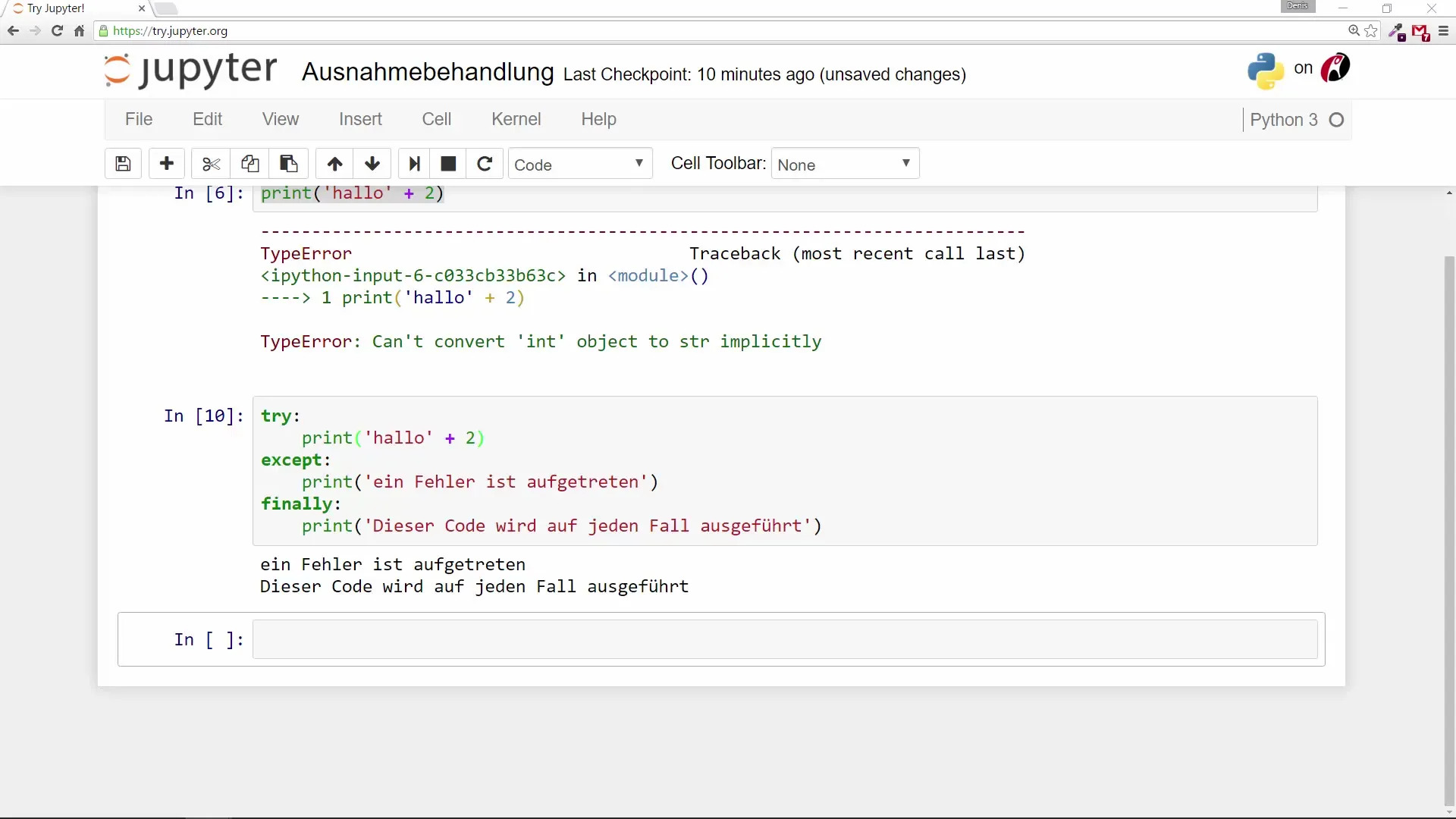The height and width of the screenshot is (819, 1456).
Task: Open a new browser tab
Action: (x=166, y=8)
